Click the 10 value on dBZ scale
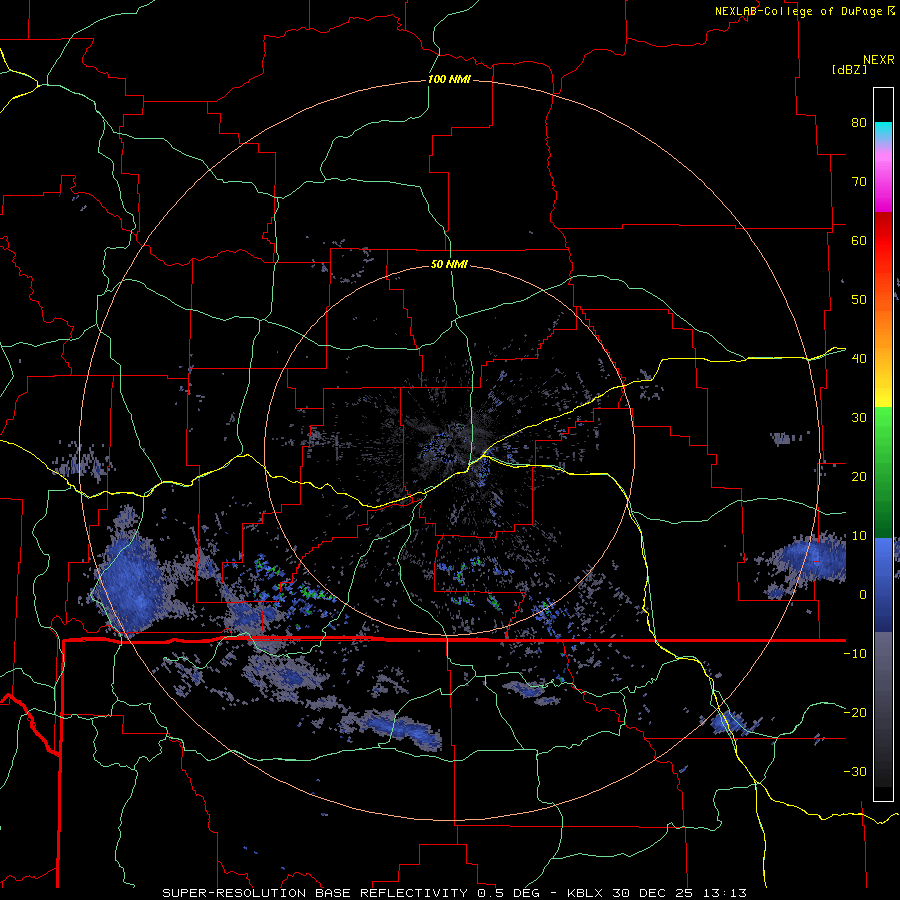 (859, 536)
